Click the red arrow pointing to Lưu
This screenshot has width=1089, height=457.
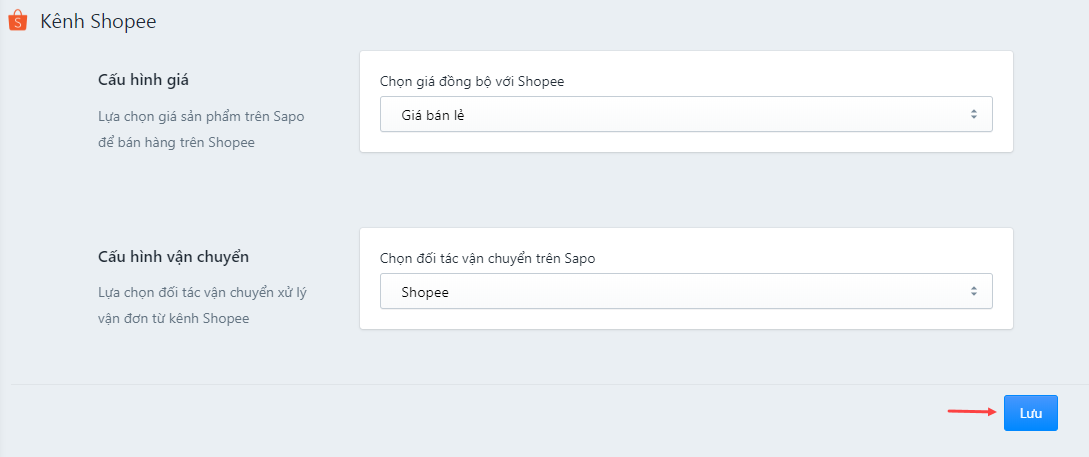[x=973, y=412]
